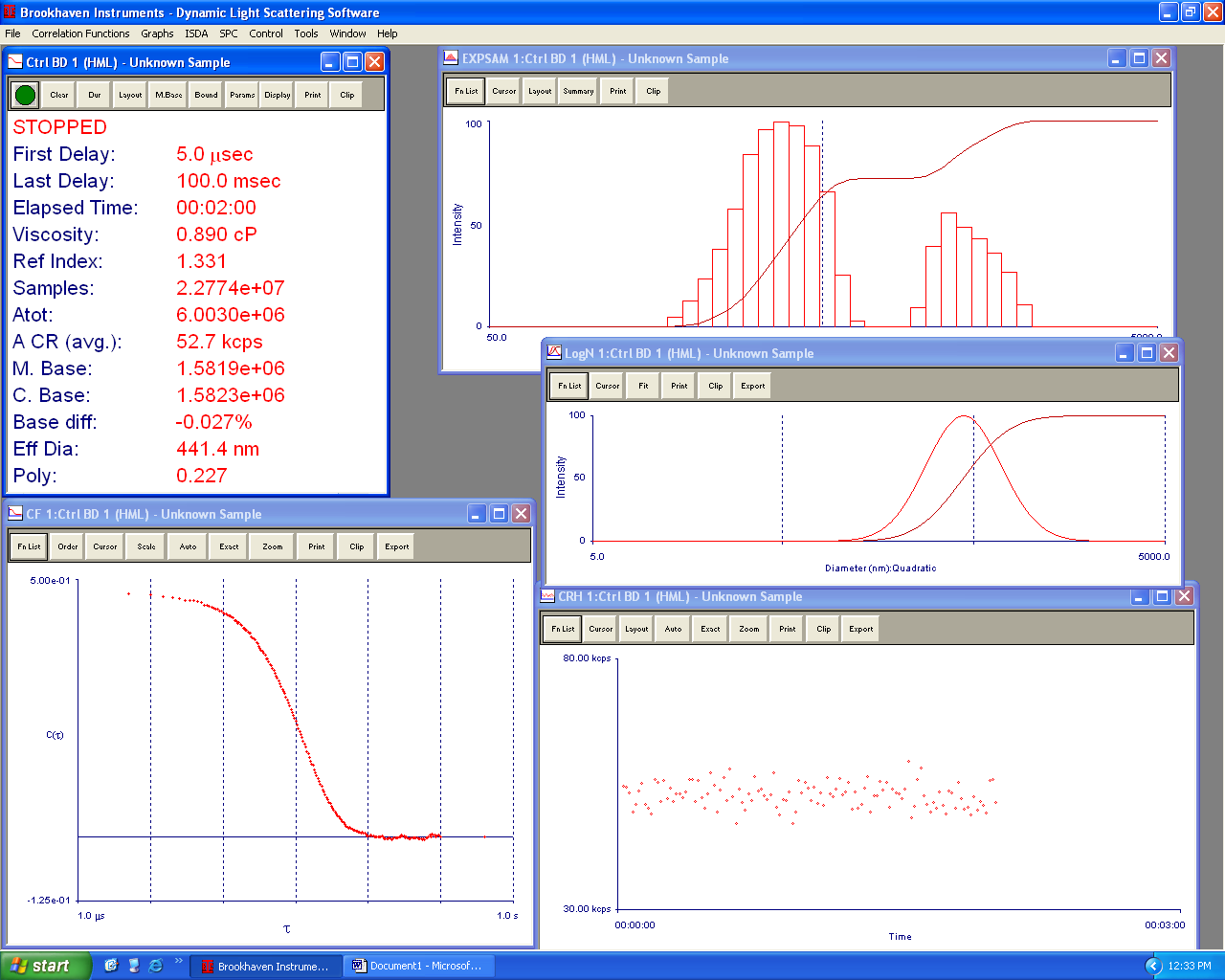Click the system tray expand arrow

[1153, 966]
